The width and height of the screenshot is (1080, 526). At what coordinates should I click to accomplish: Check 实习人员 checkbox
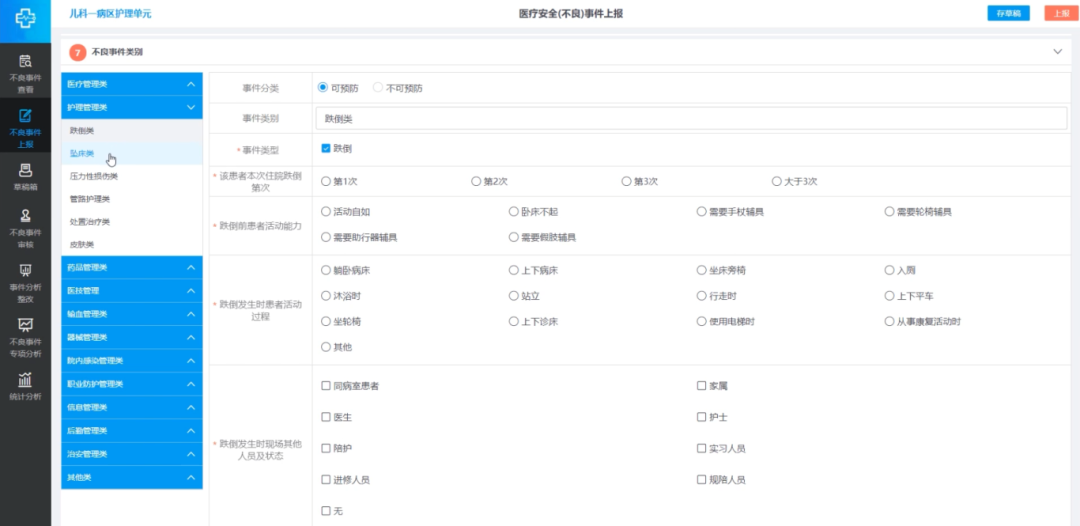701,448
